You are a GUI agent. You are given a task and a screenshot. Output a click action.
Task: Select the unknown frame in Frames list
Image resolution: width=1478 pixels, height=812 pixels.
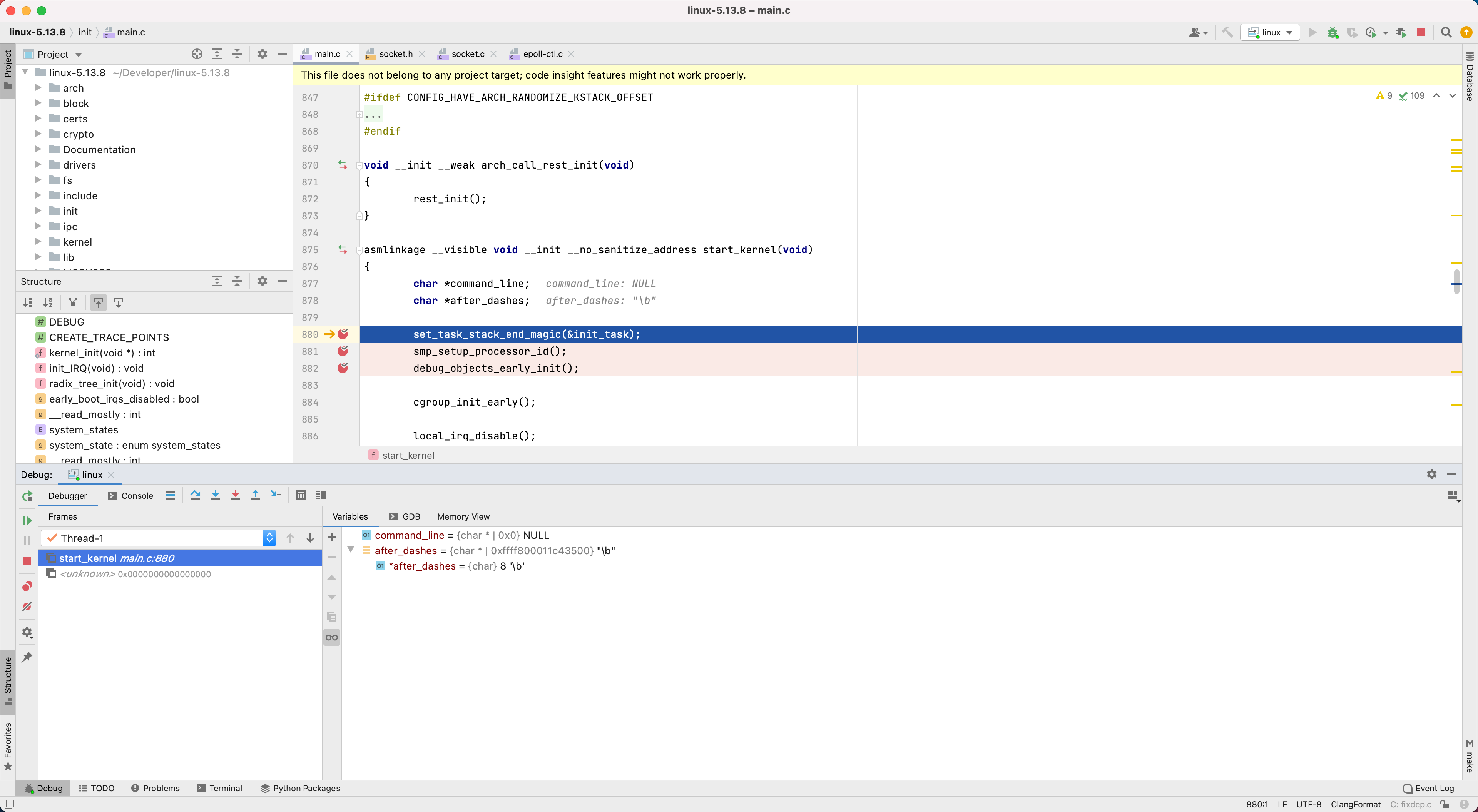[135, 574]
